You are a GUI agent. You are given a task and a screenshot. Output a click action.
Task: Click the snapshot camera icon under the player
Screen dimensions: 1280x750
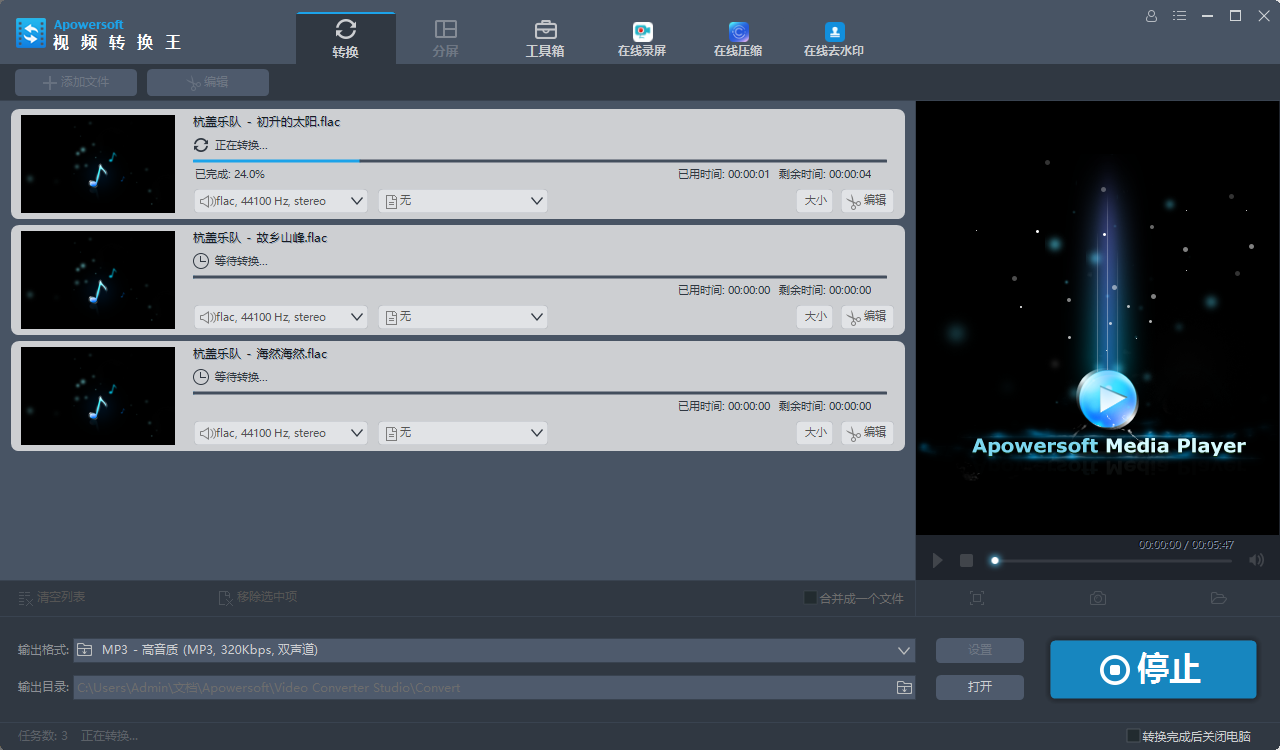click(1098, 598)
